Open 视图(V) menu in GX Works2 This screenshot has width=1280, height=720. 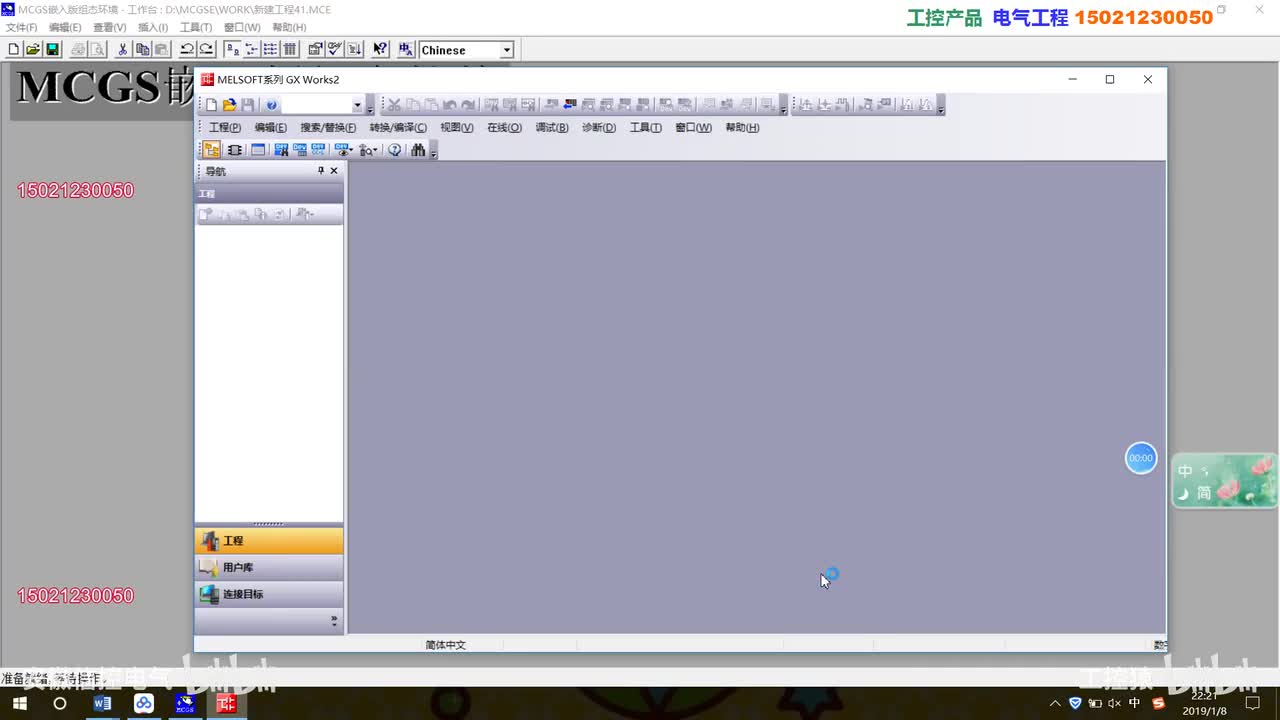click(x=457, y=128)
